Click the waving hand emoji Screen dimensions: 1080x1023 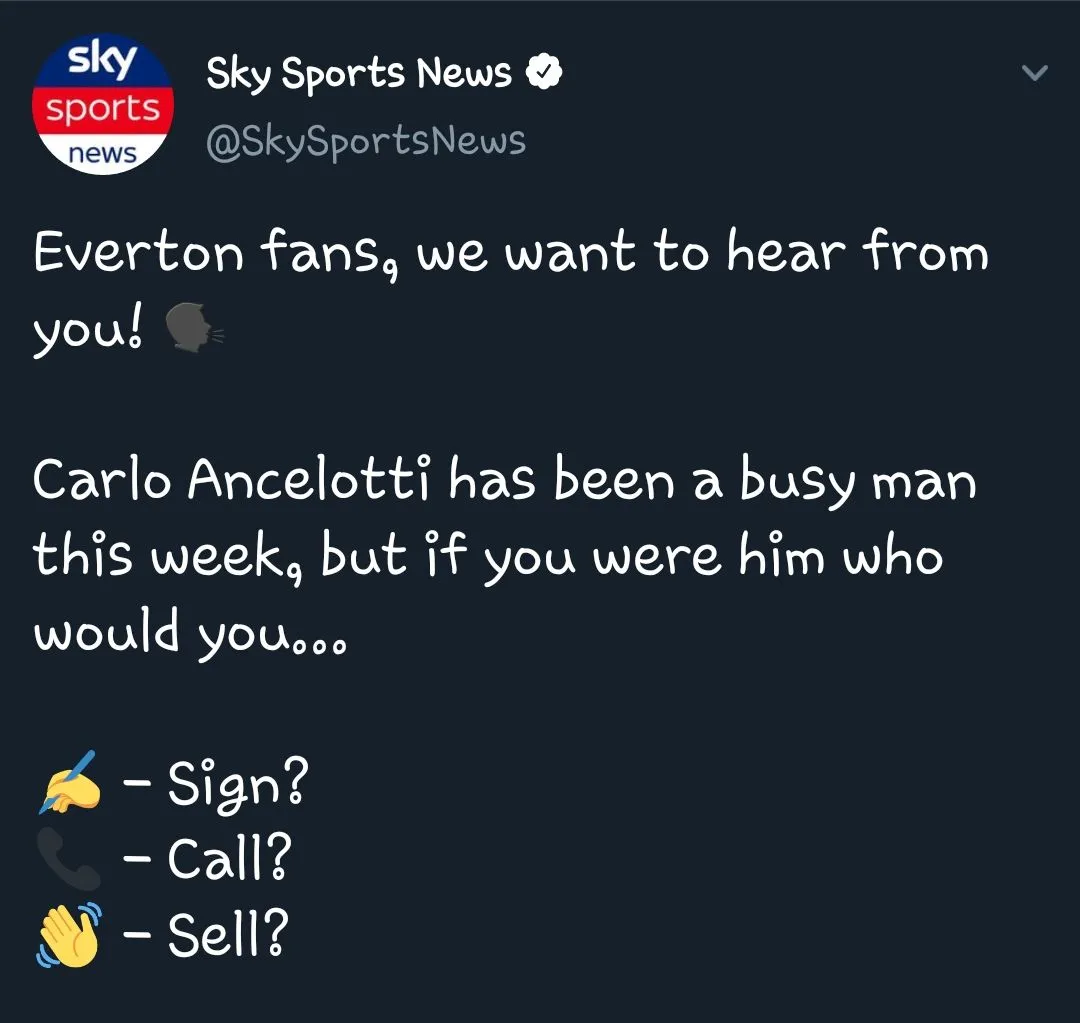[x=68, y=933]
